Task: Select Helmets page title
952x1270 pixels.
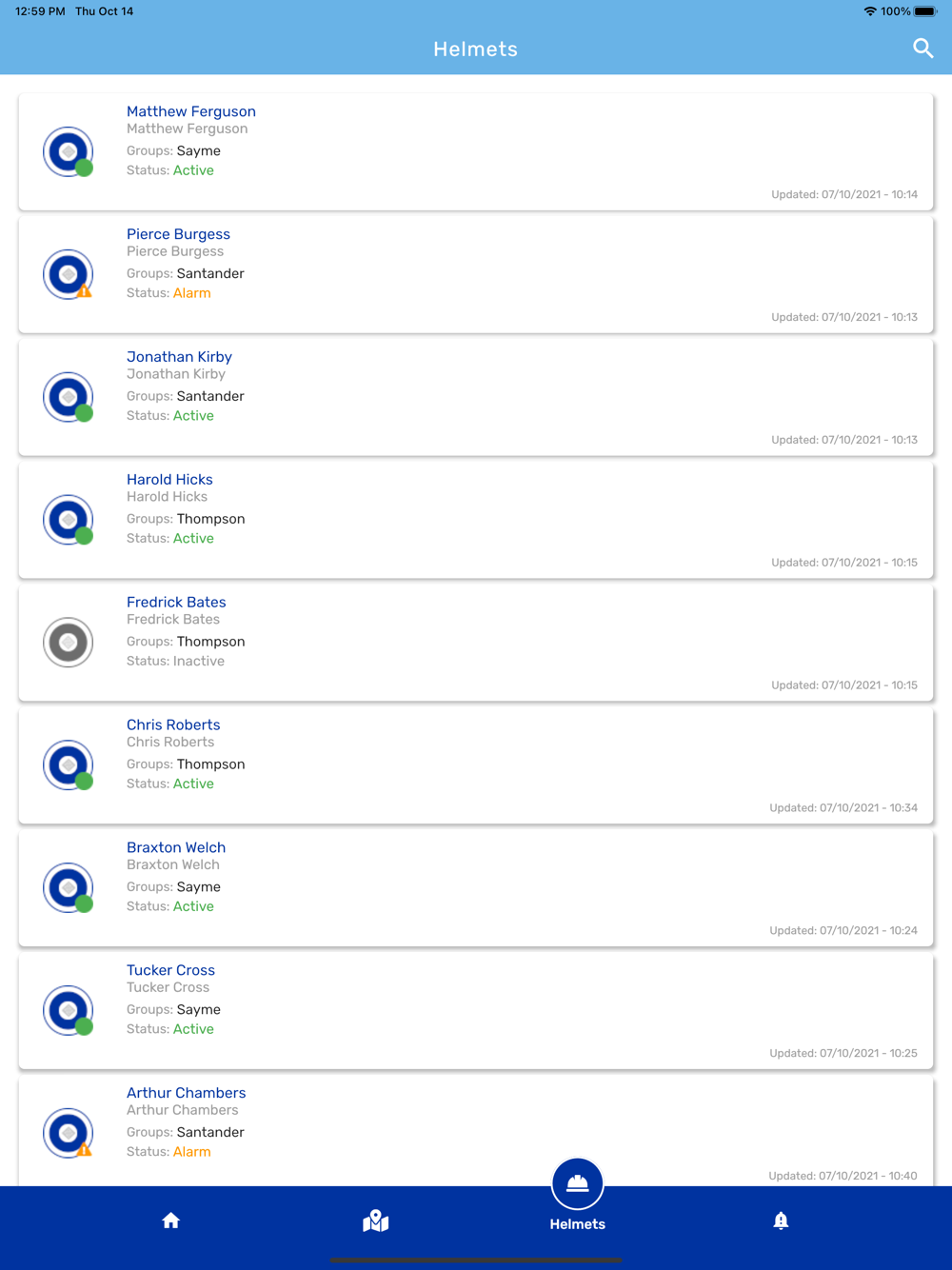Action: click(x=475, y=50)
